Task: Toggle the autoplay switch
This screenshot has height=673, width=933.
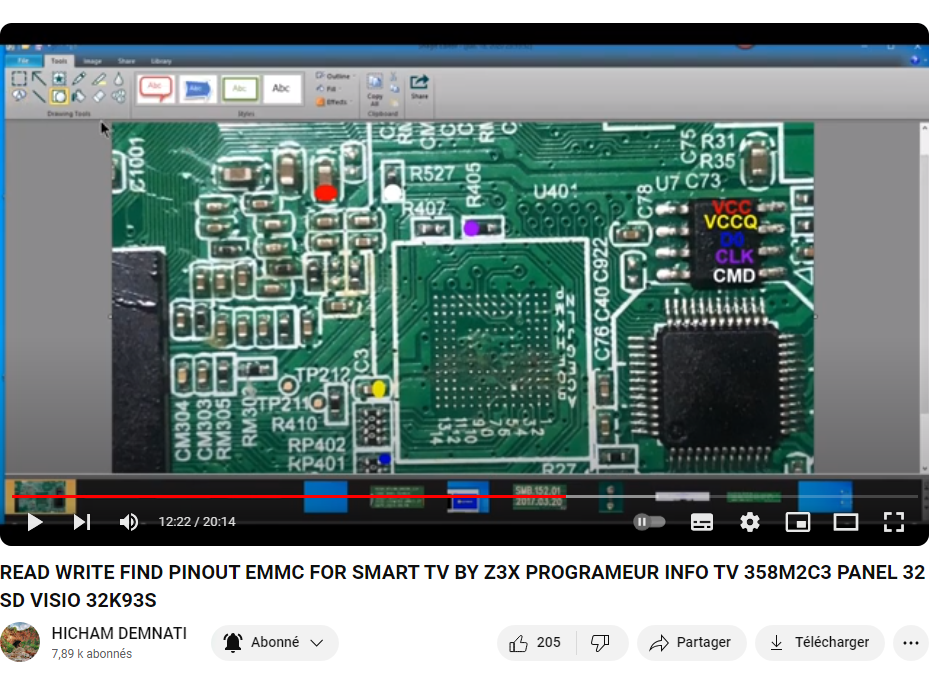Action: [649, 522]
